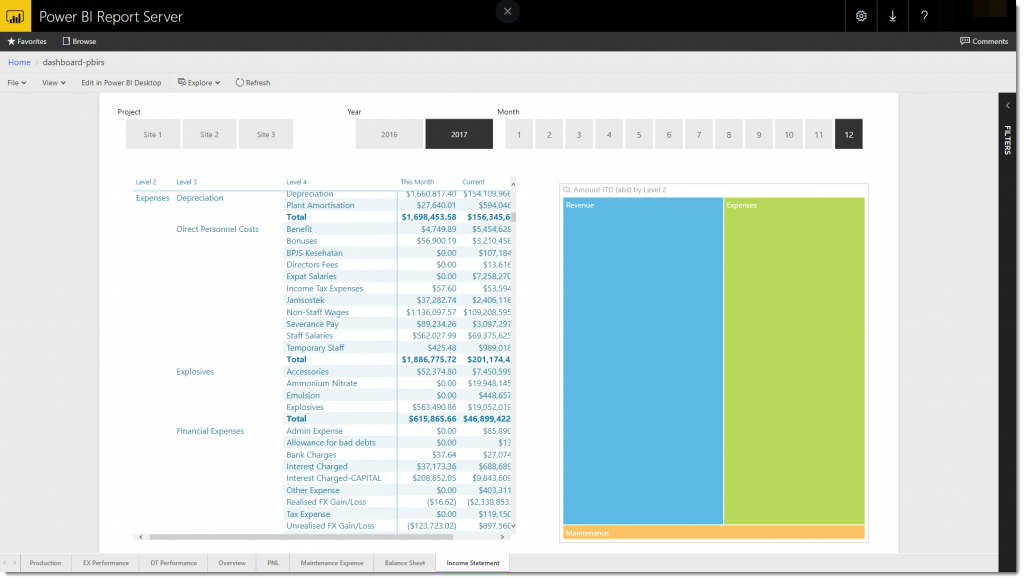Switch to the Balance Sheet tab

[x=404, y=563]
